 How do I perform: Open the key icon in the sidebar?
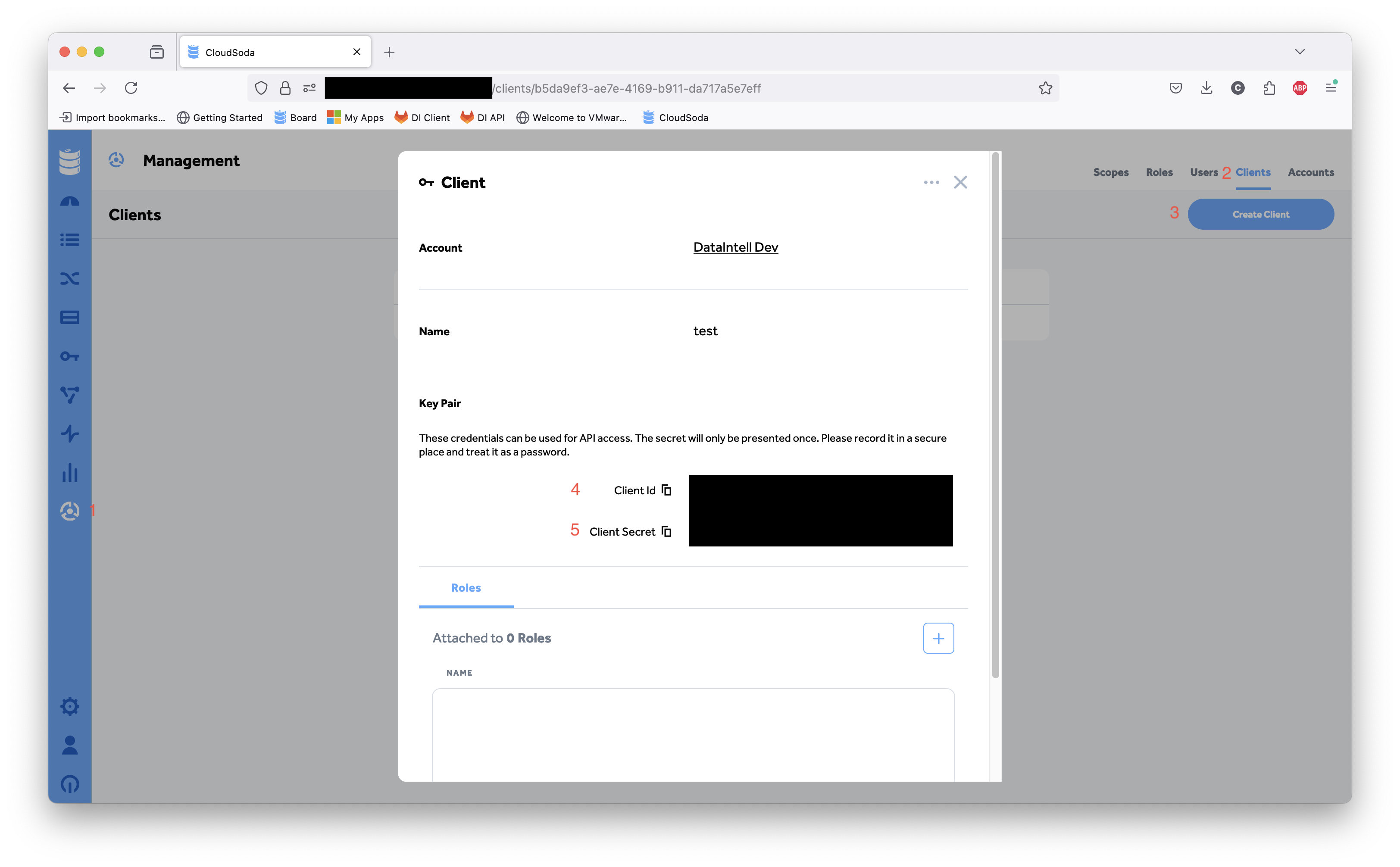[70, 356]
